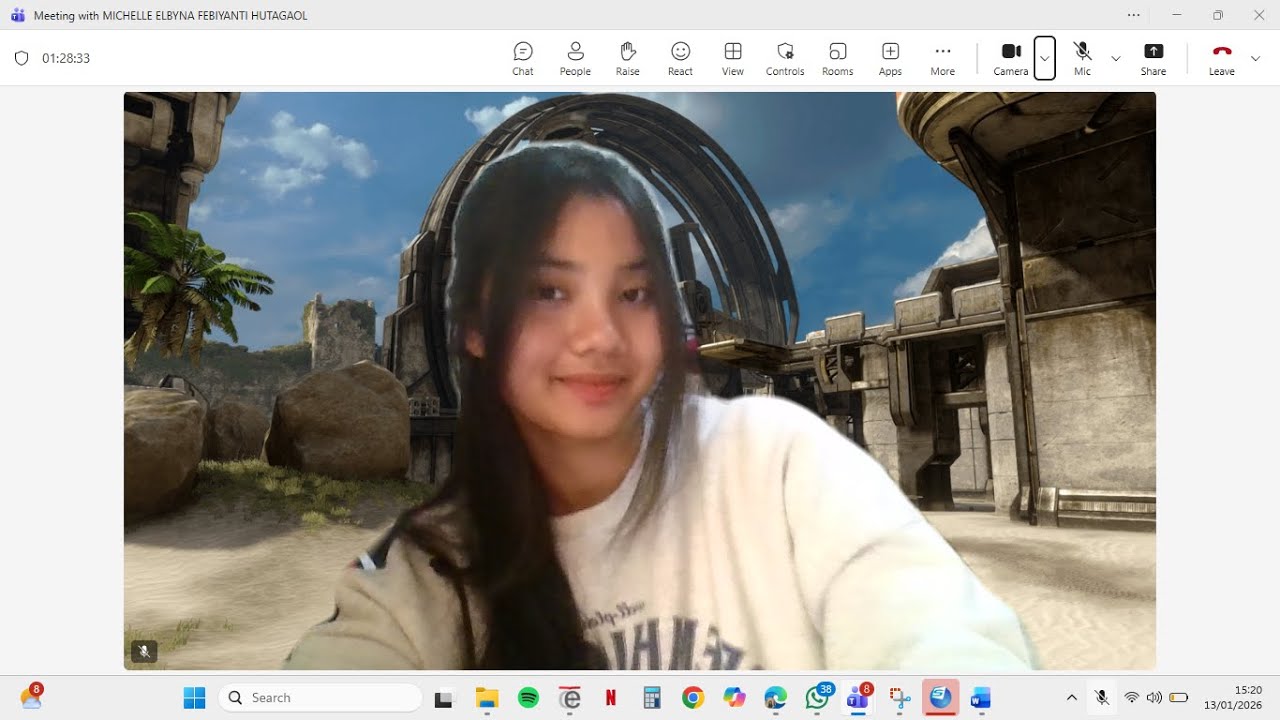Open the Apps add menu
This screenshot has height=720, width=1280.
tap(890, 58)
